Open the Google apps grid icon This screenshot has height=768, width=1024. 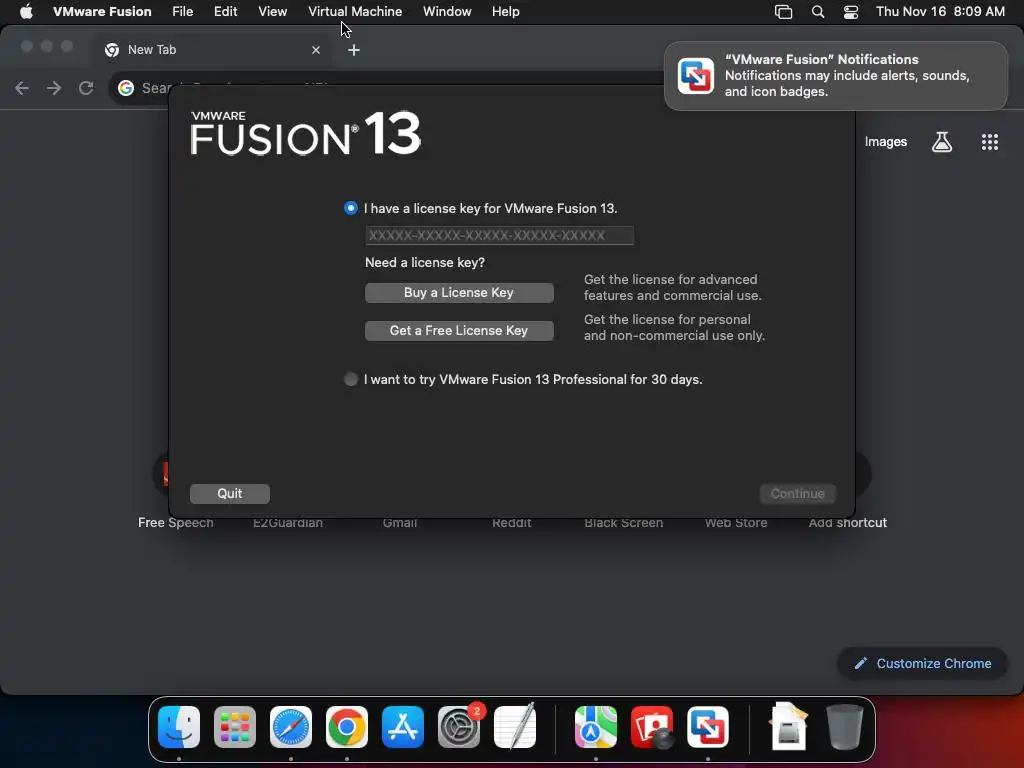tap(990, 142)
